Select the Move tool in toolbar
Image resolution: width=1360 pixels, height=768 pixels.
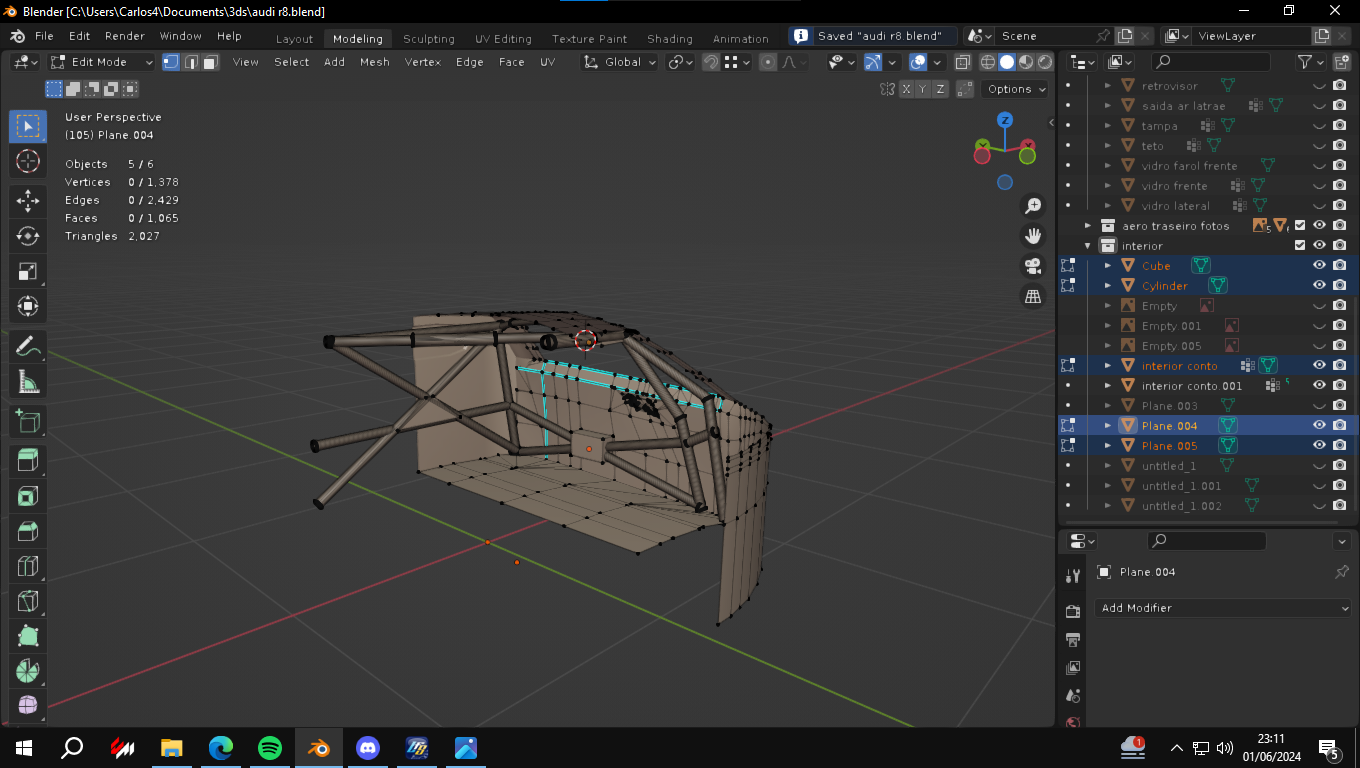coord(28,200)
